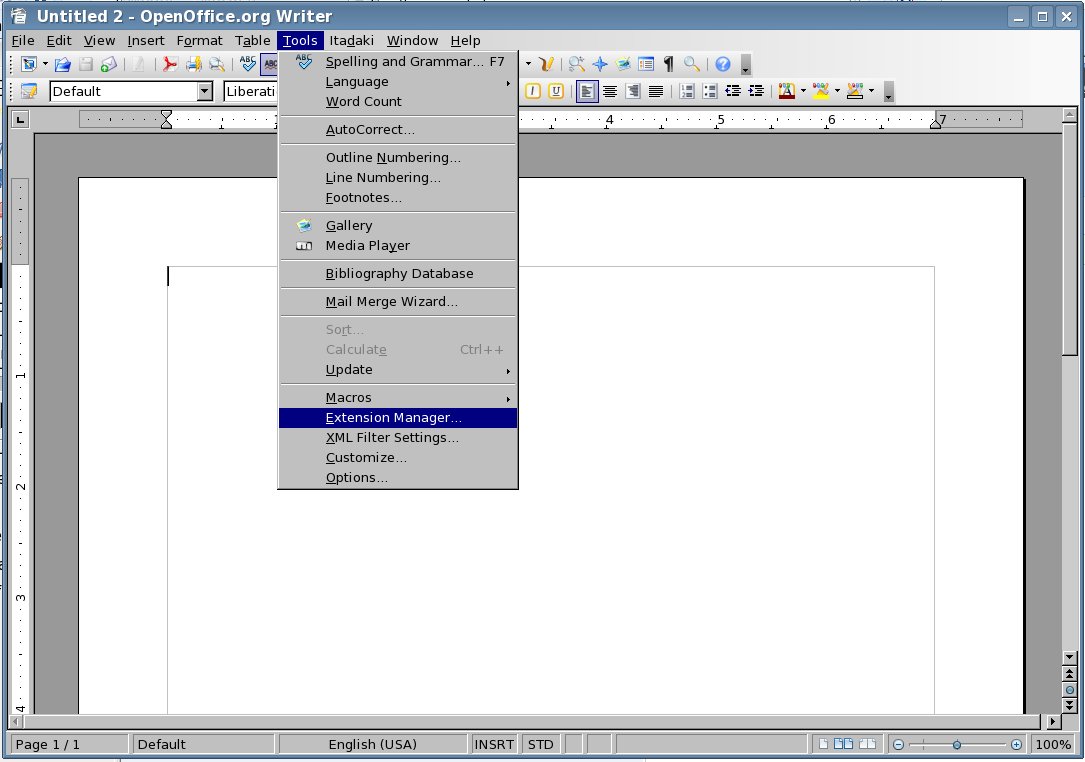
Task: Open the Navigator star icon
Action: (600, 65)
